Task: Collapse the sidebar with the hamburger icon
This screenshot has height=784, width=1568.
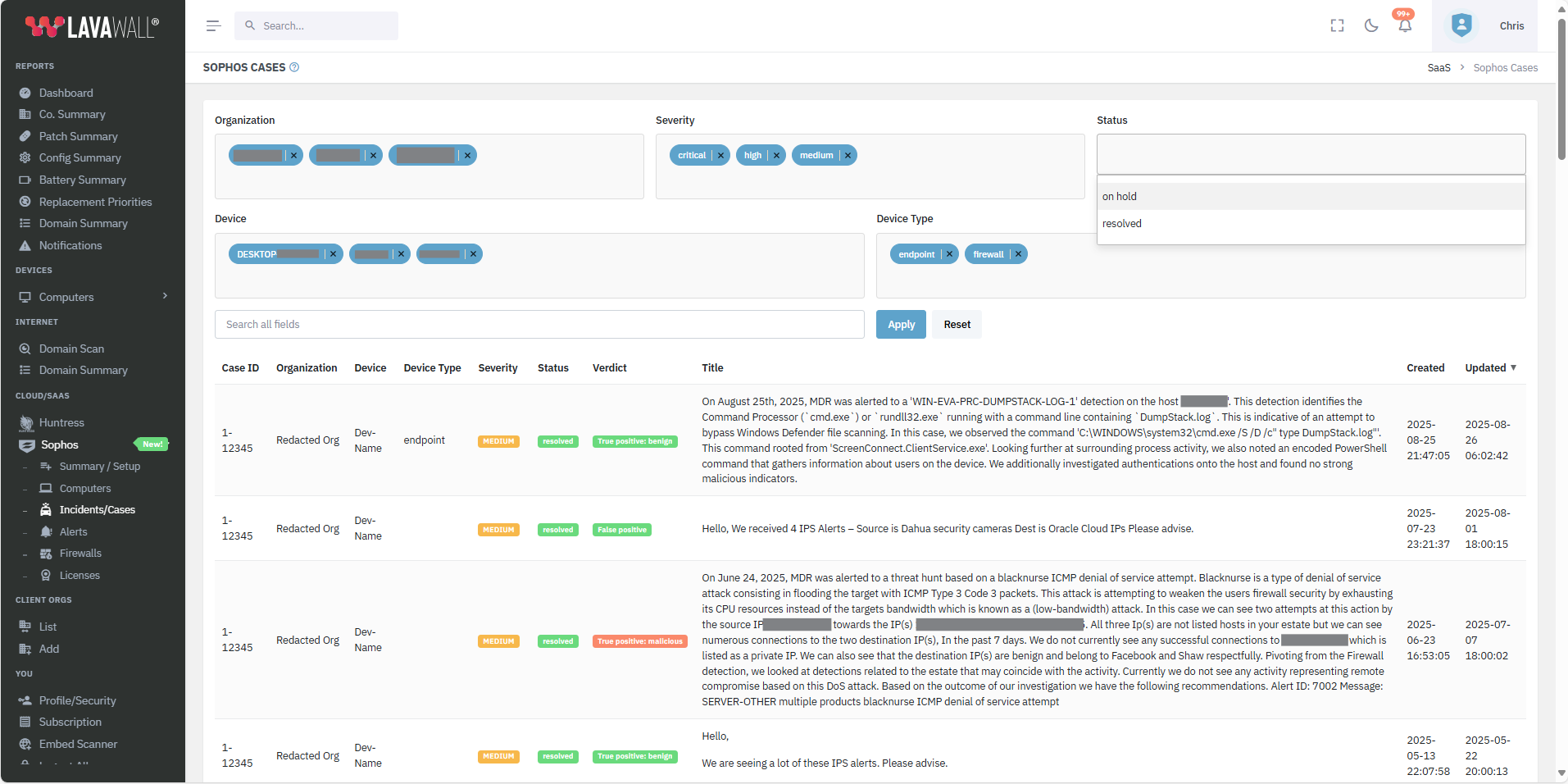Action: 214,25
